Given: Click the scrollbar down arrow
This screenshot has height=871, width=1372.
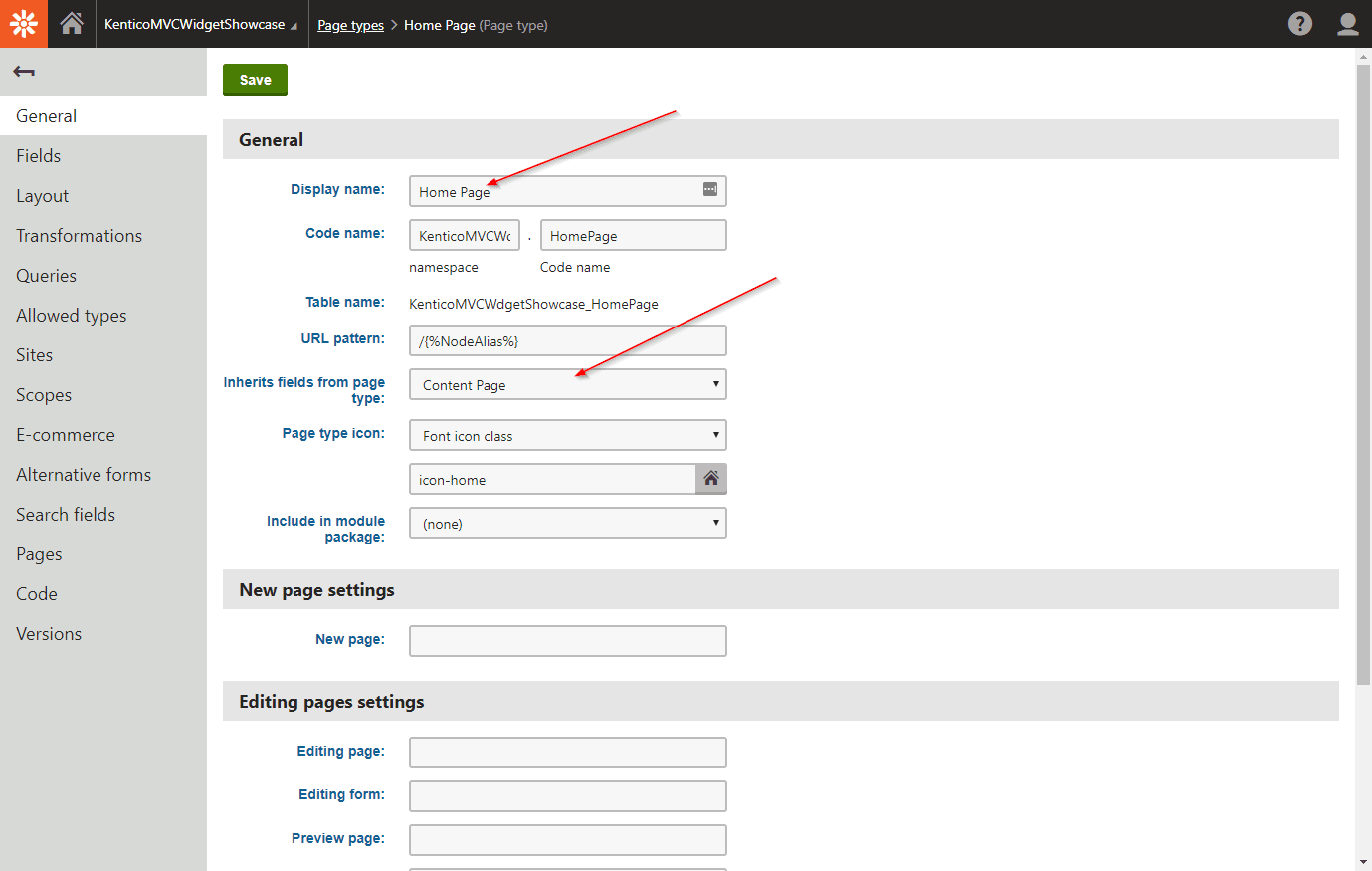Looking at the screenshot, I should 1363,861.
